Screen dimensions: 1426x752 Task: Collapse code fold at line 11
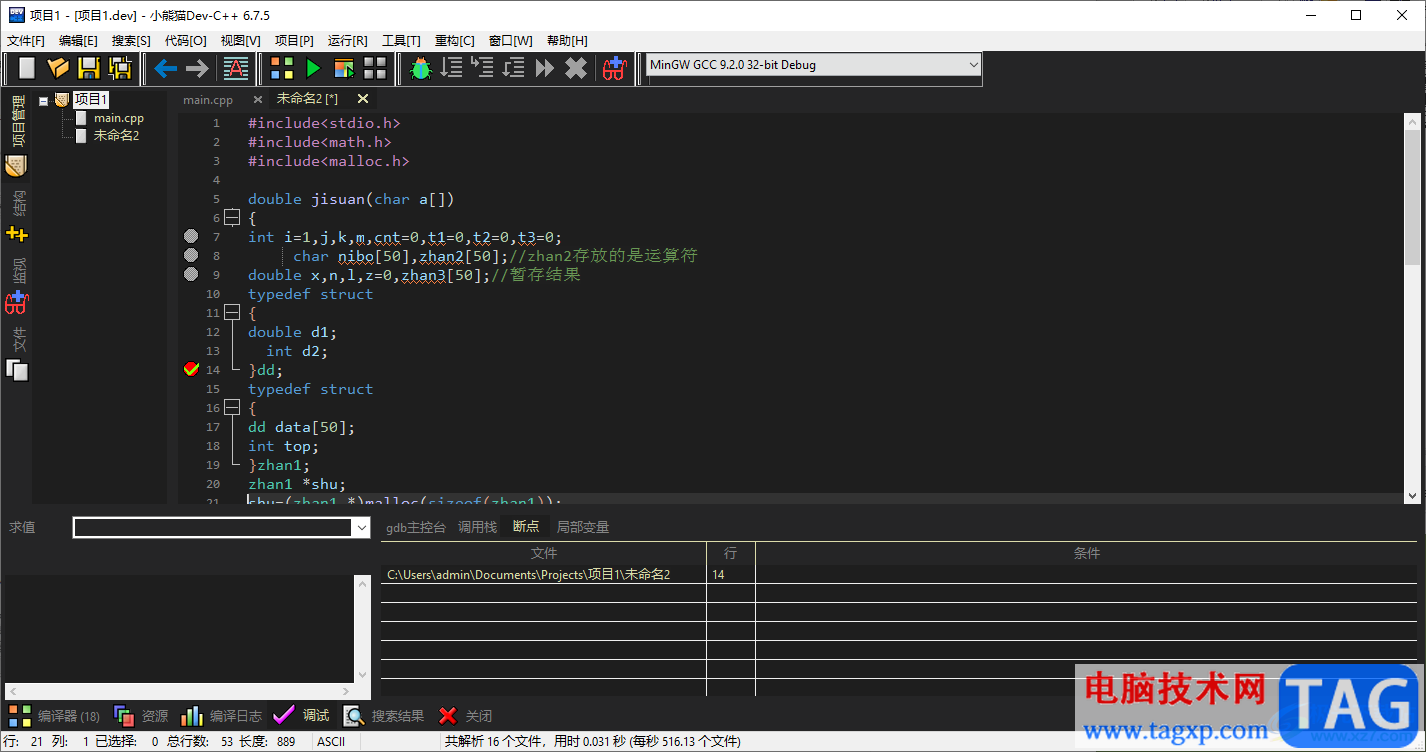click(x=232, y=313)
